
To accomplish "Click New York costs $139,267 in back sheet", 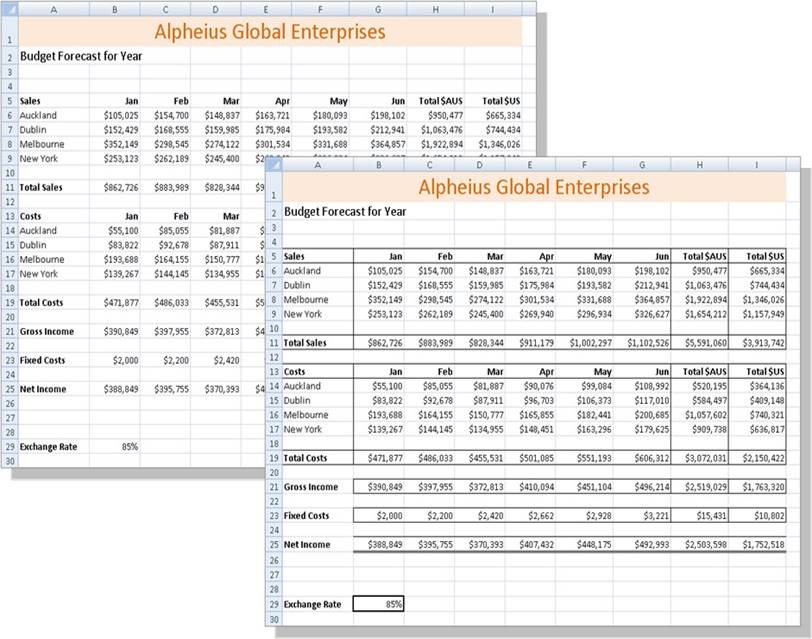I will (114, 274).
